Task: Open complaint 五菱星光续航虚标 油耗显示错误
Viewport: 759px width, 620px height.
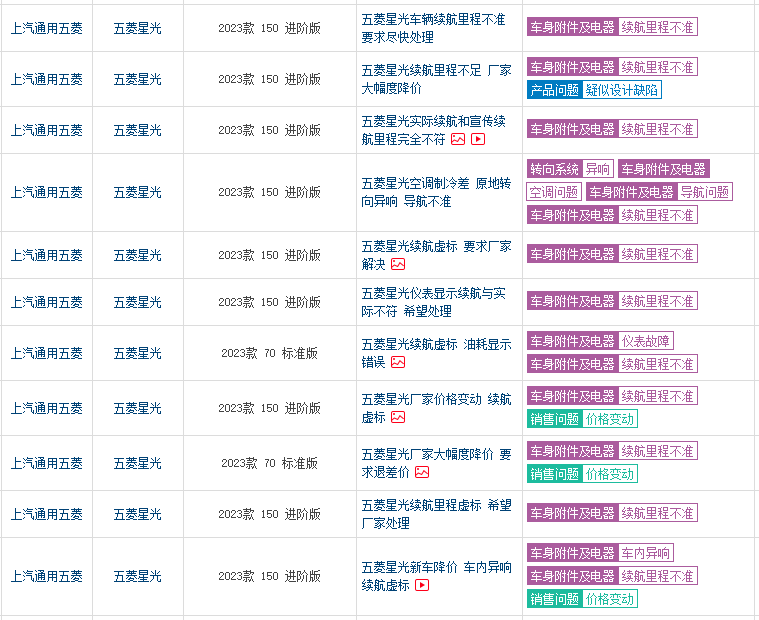Action: pos(436,353)
